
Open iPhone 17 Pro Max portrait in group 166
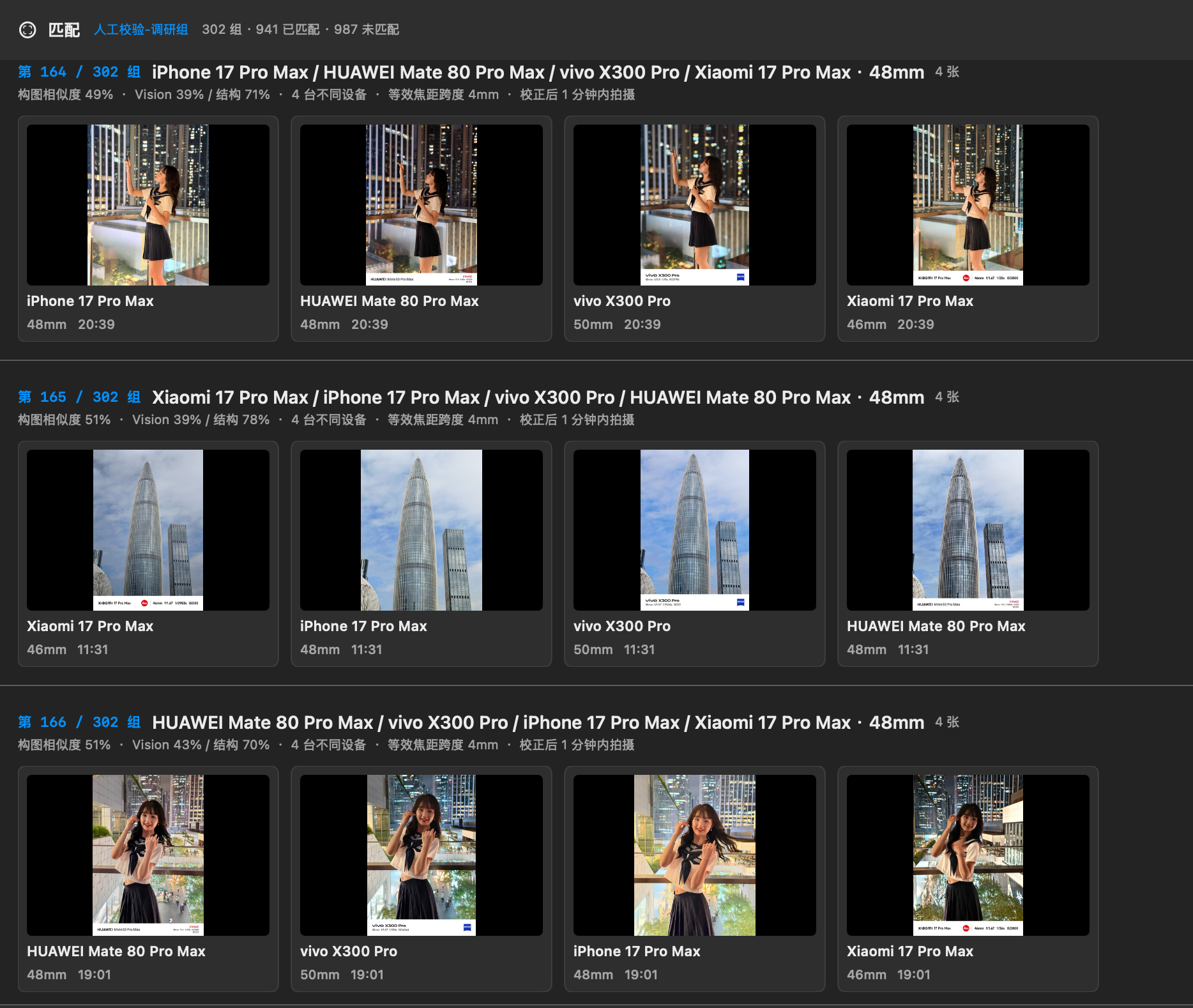coord(695,855)
